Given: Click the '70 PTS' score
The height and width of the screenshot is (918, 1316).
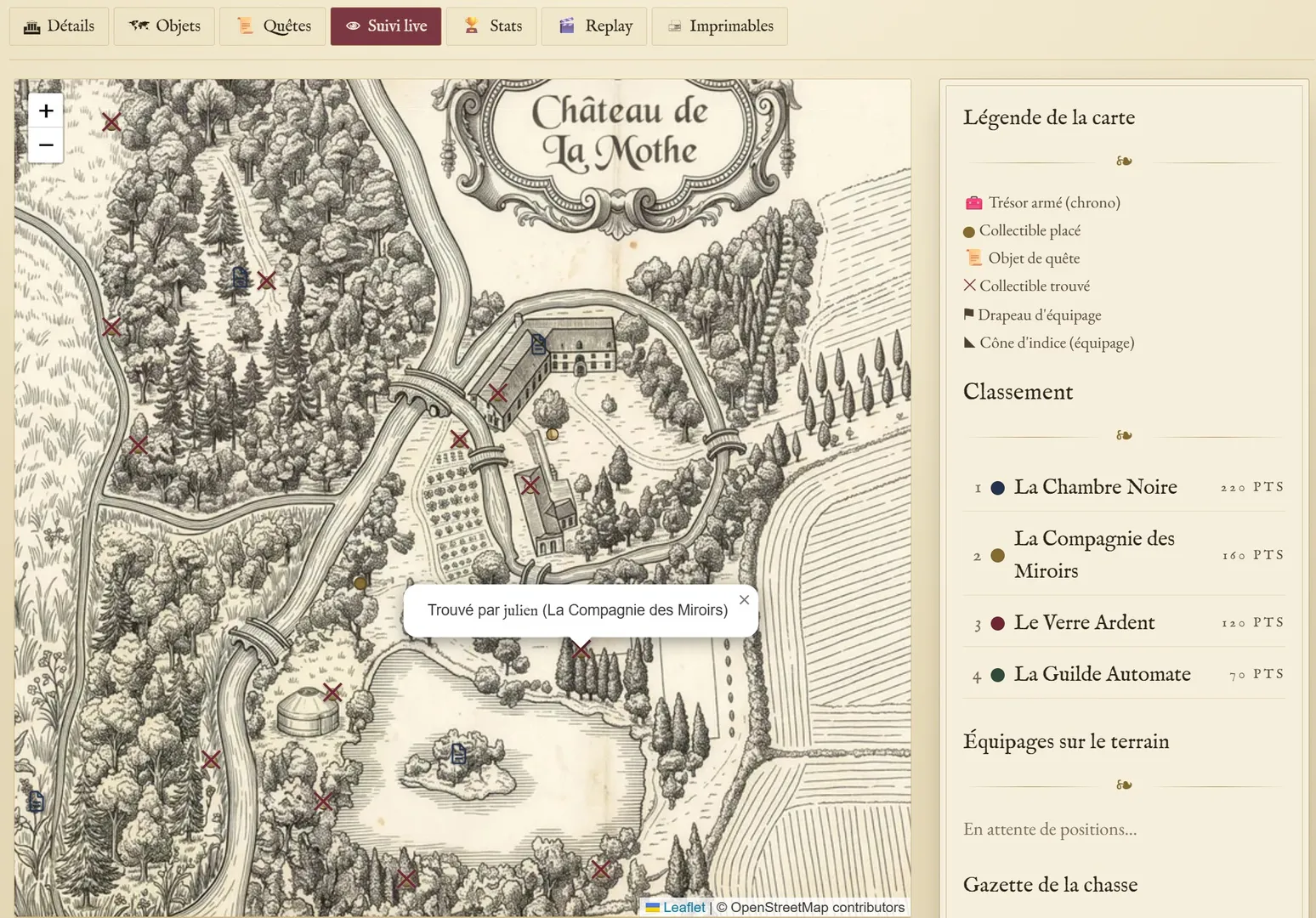Looking at the screenshot, I should pyautogui.click(x=1256, y=674).
